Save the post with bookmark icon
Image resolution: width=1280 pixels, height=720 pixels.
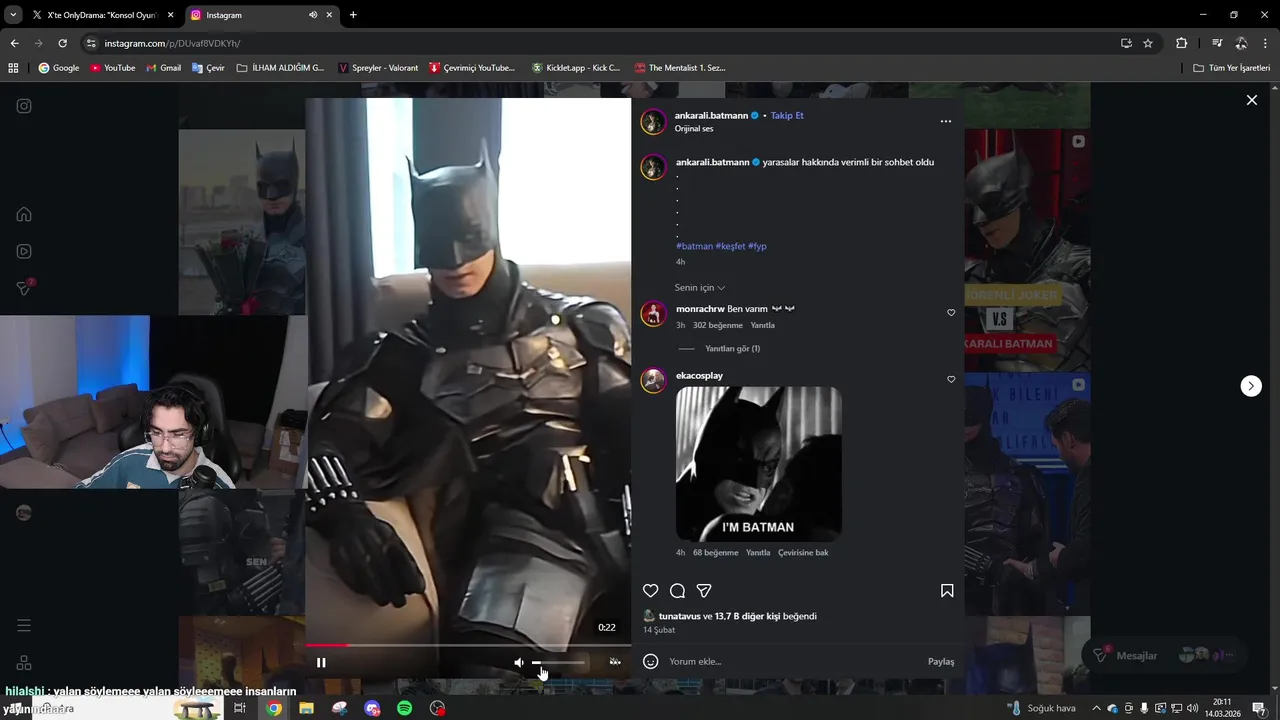pos(947,591)
